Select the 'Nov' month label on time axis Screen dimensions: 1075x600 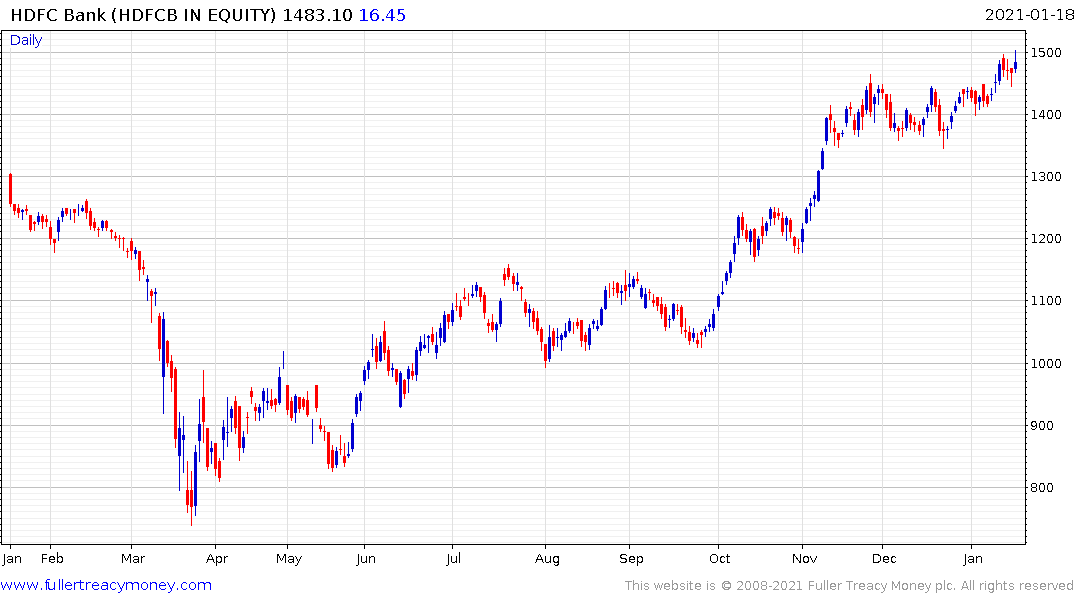click(804, 559)
